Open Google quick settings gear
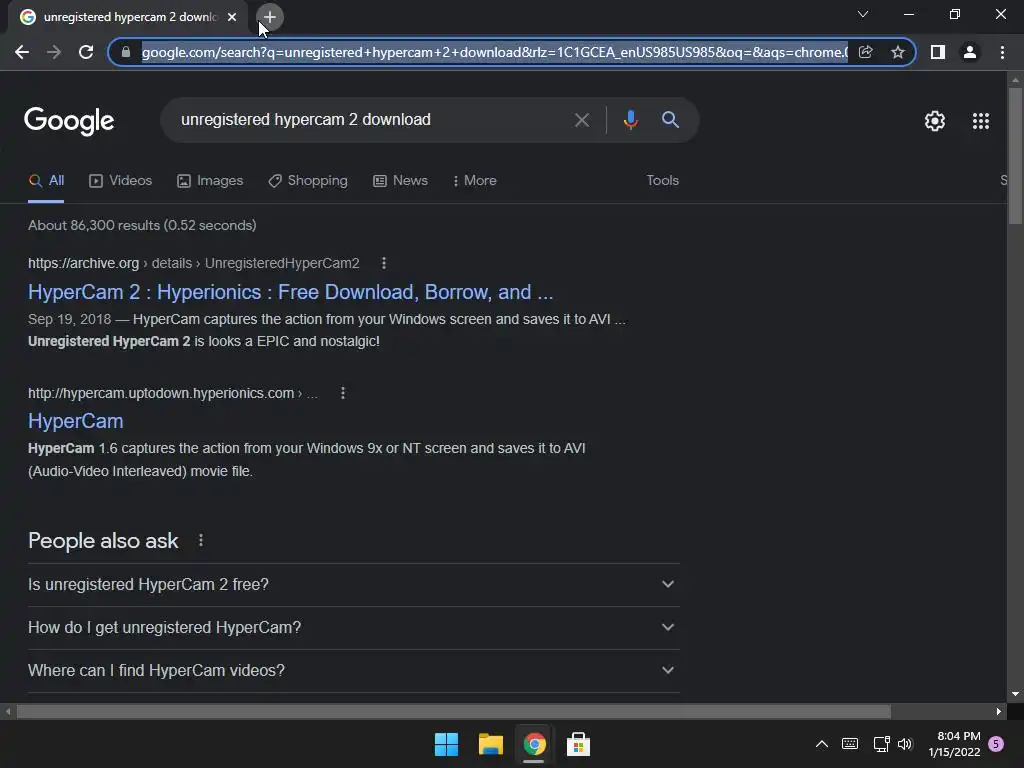 pyautogui.click(x=935, y=121)
